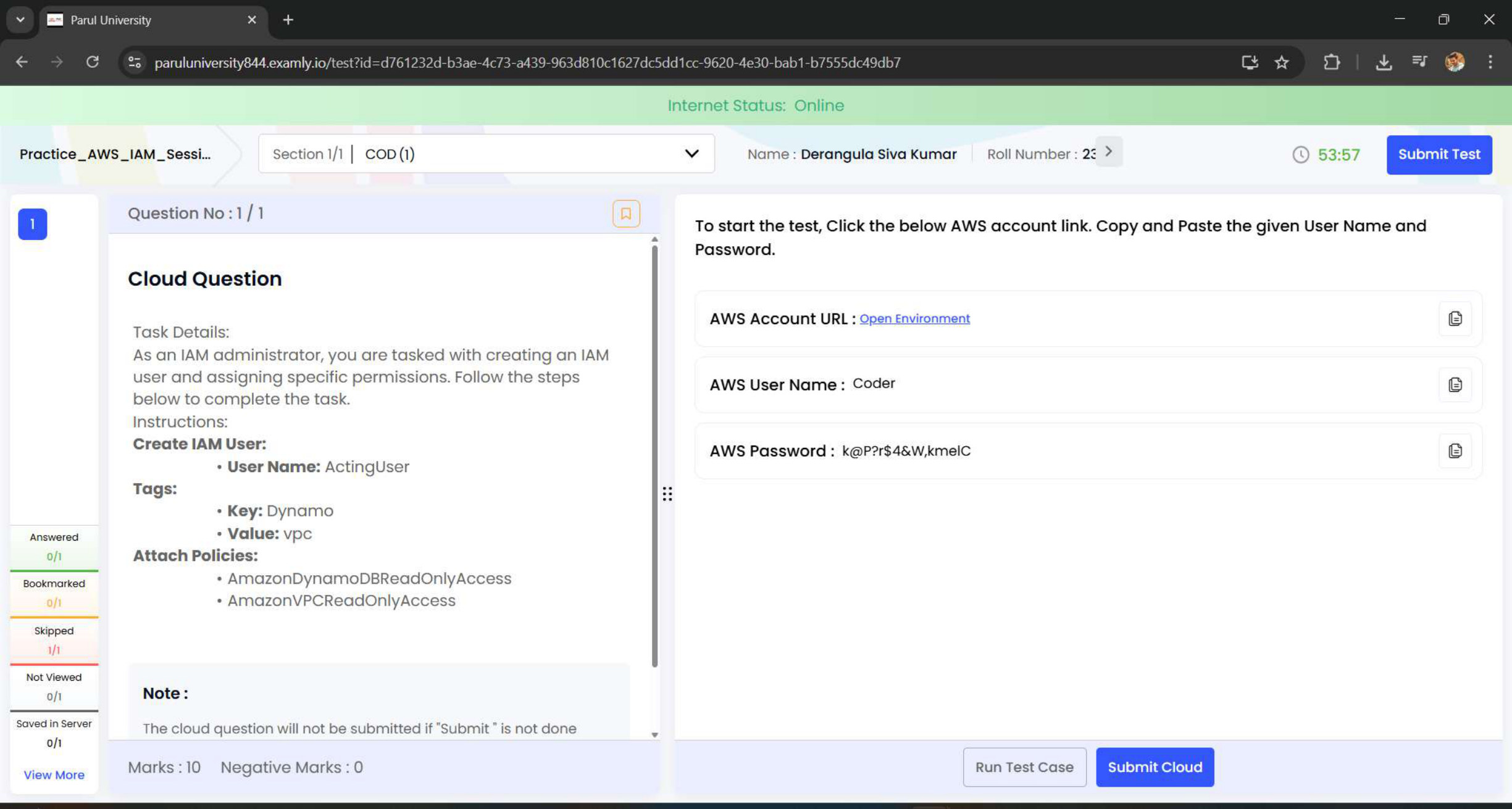Click the password k@P?r$4&W,kmelC text
The width and height of the screenshot is (1512, 809).
[x=906, y=451]
